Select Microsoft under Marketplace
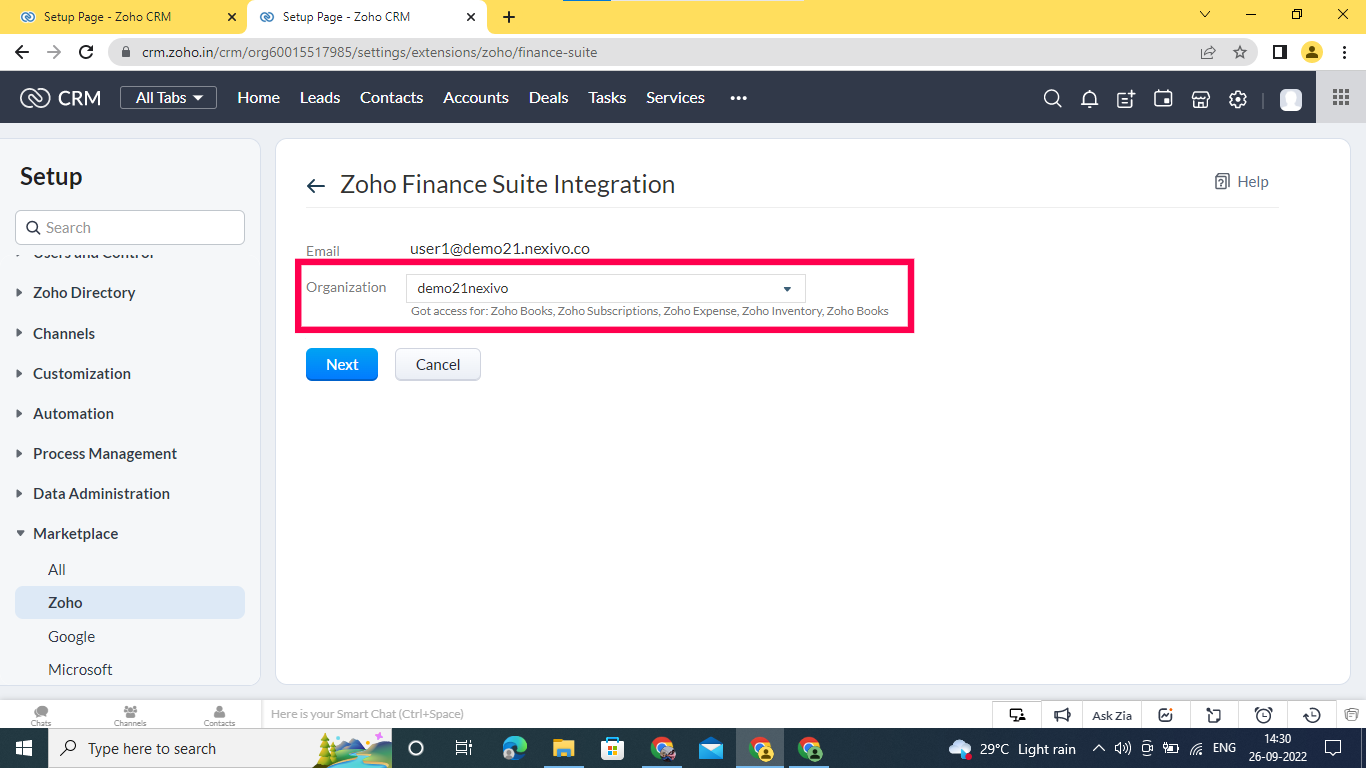This screenshot has width=1366, height=768. 80,669
